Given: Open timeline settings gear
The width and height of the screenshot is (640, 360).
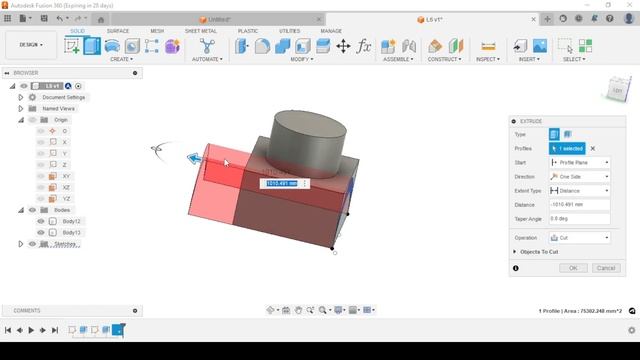Looking at the screenshot, I should (x=632, y=330).
